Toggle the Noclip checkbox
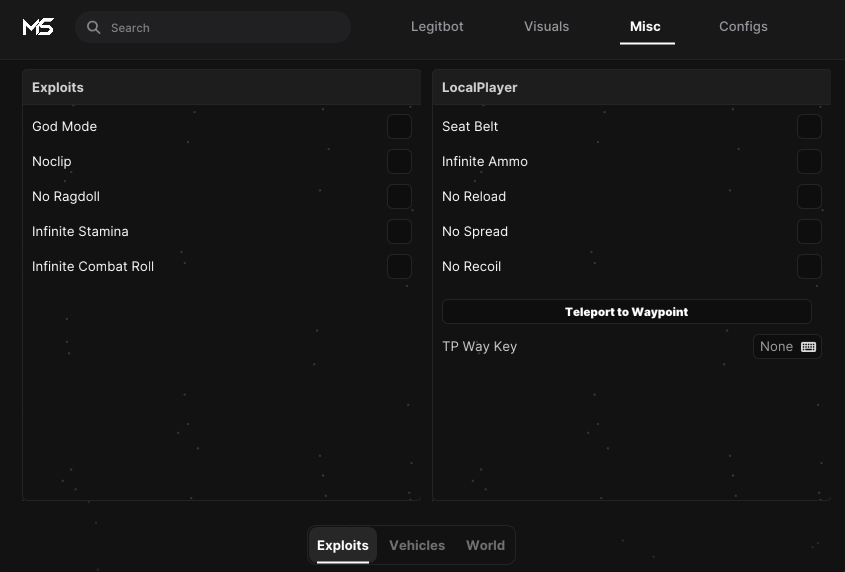Screen dimensions: 845x572 point(399,161)
